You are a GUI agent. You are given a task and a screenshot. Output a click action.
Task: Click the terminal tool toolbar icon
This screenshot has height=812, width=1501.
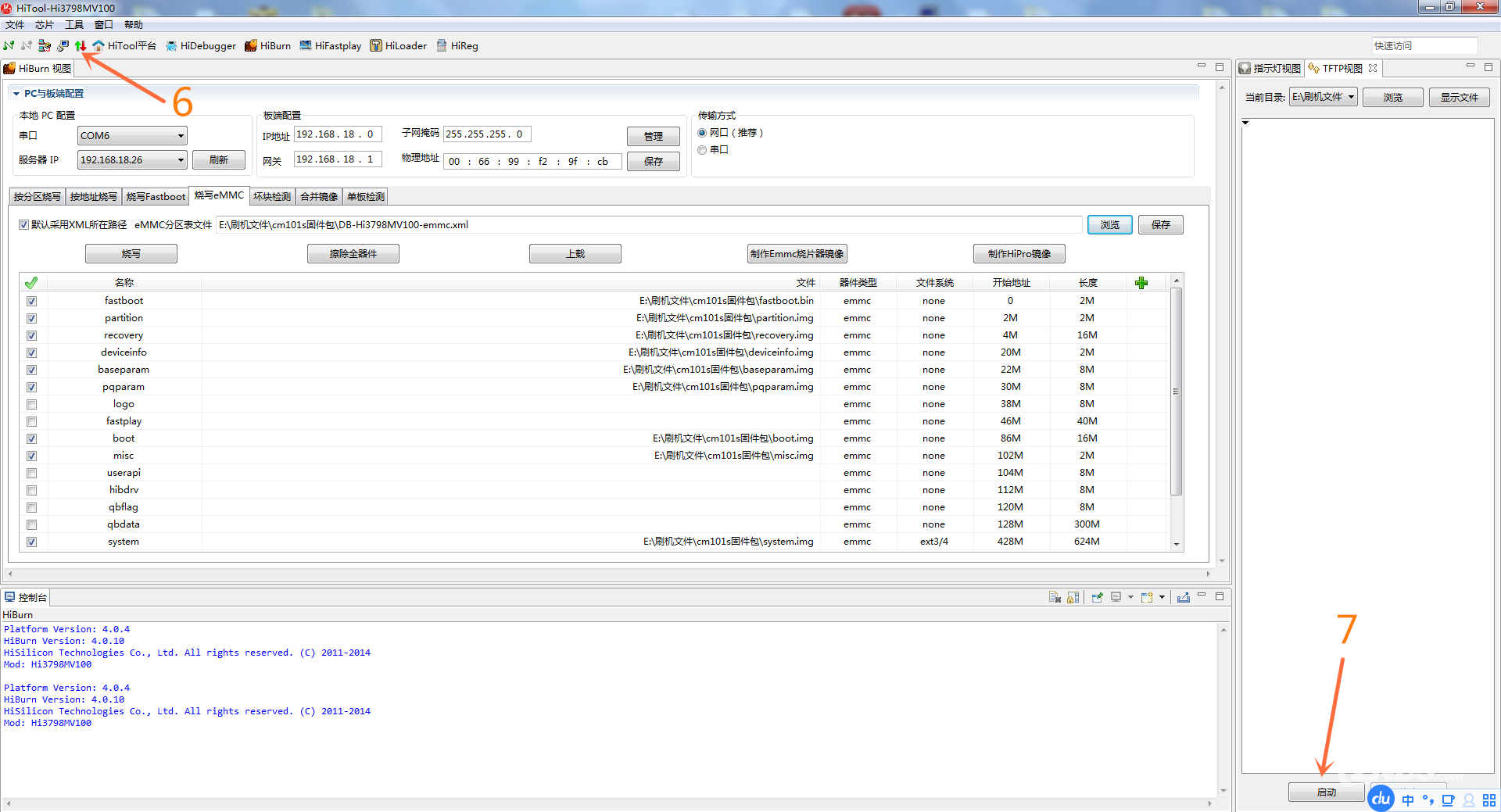(63, 45)
